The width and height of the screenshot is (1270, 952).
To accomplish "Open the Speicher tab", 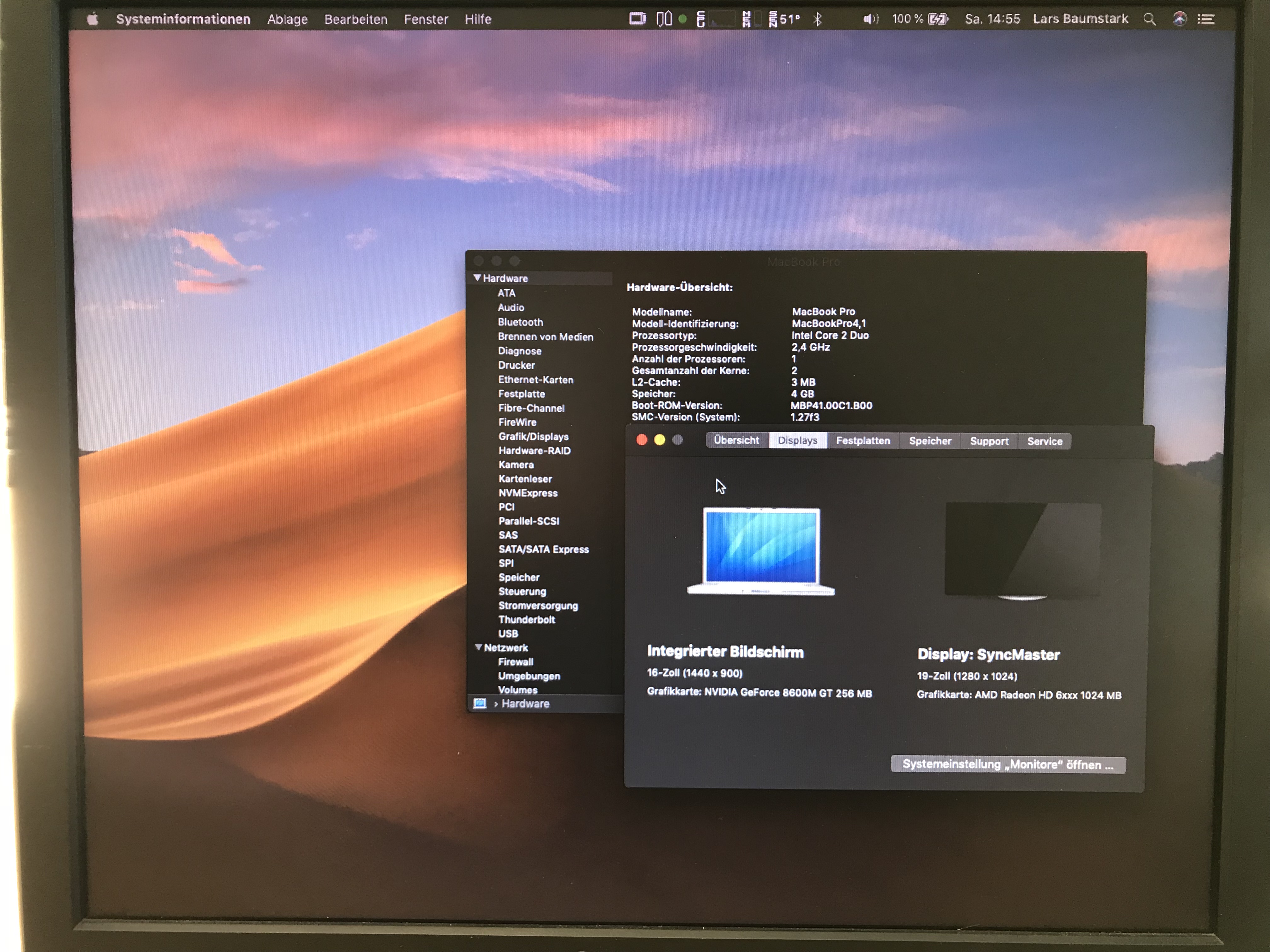I will pyautogui.click(x=930, y=441).
